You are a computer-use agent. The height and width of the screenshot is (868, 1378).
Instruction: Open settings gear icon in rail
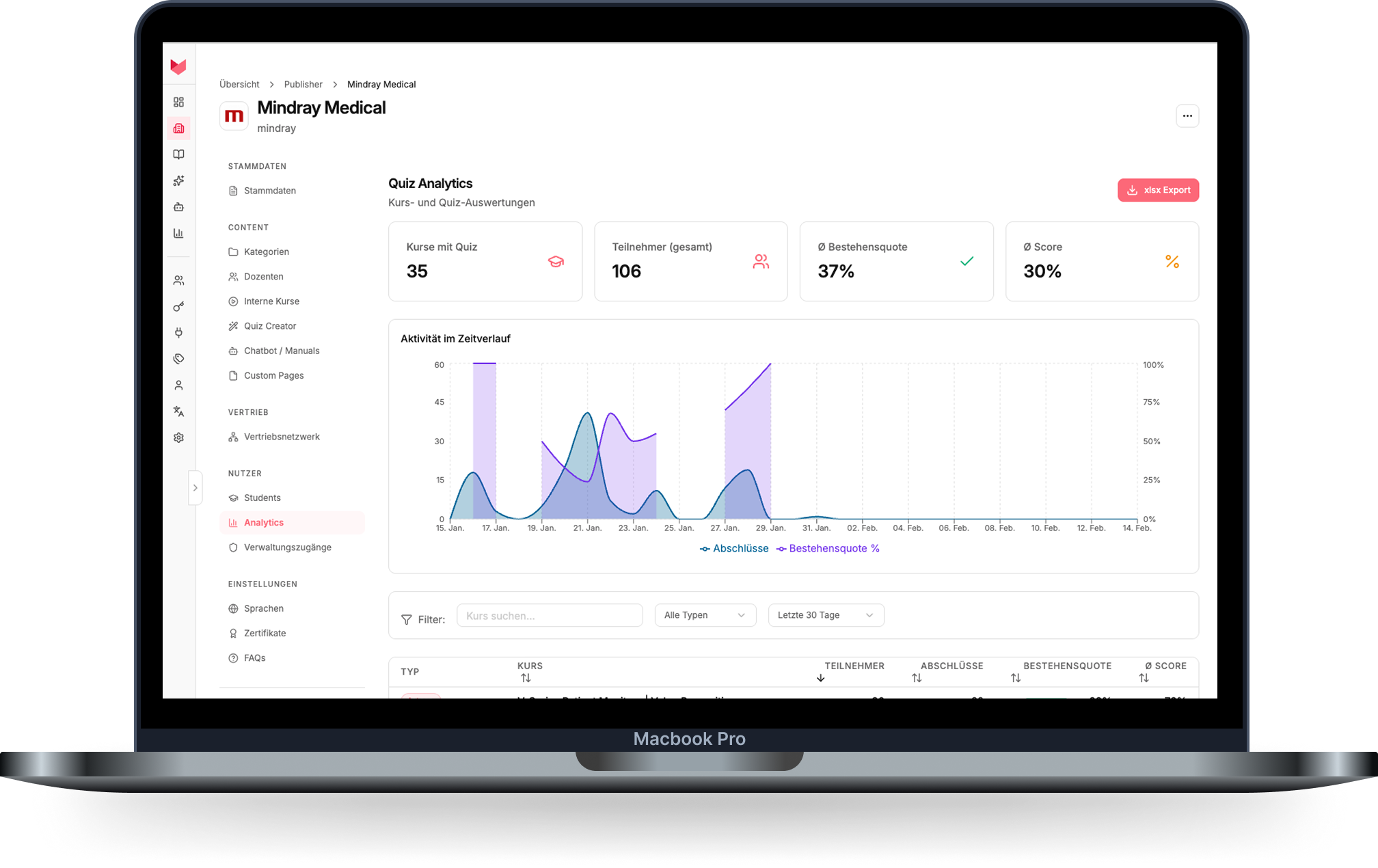point(178,437)
